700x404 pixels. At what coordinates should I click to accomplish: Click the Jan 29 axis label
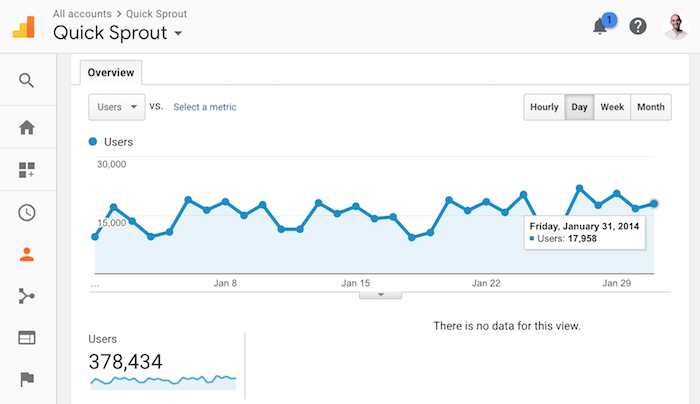click(617, 283)
